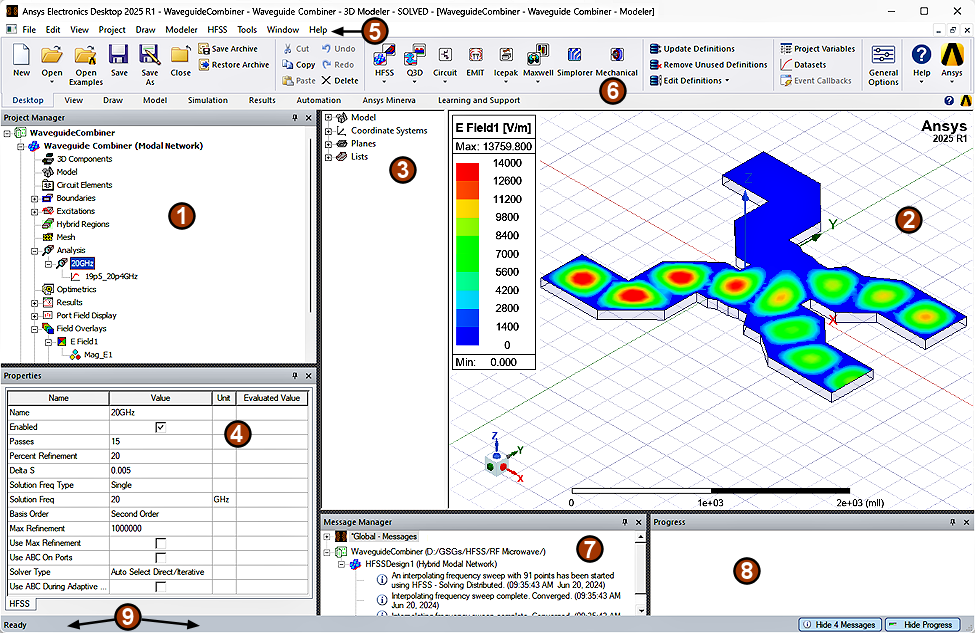Expand the Results node in the project tree
This screenshot has height=633, width=975.
tap(35, 303)
